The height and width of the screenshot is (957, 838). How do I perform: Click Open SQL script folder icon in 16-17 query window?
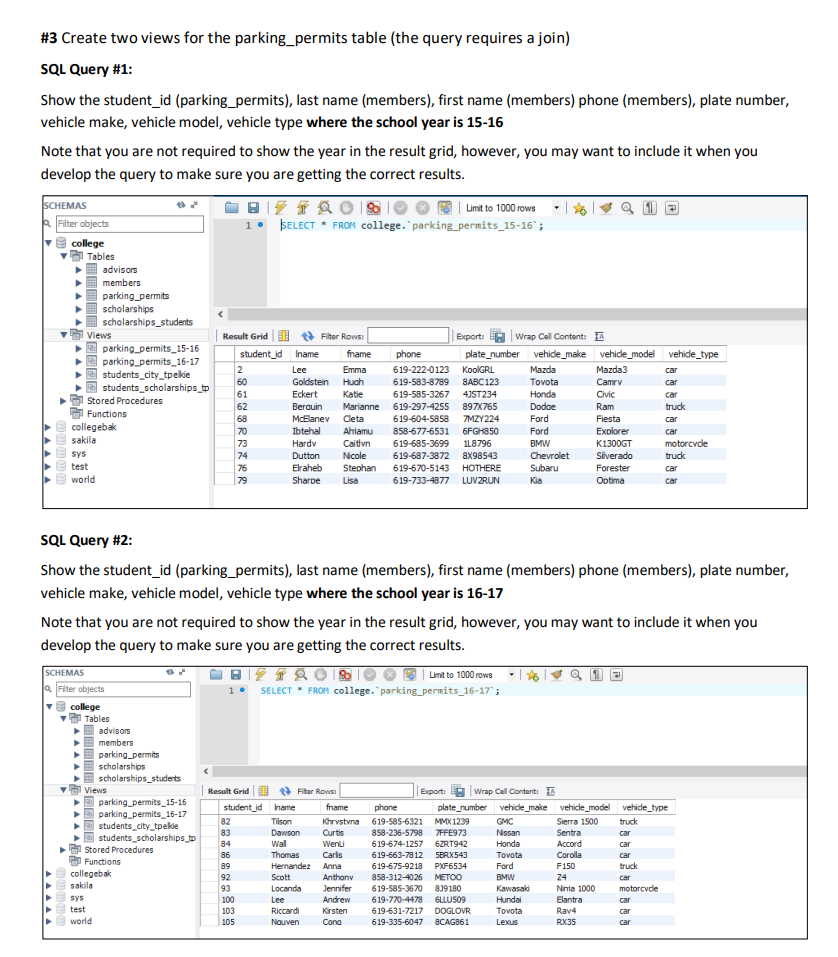click(x=216, y=674)
